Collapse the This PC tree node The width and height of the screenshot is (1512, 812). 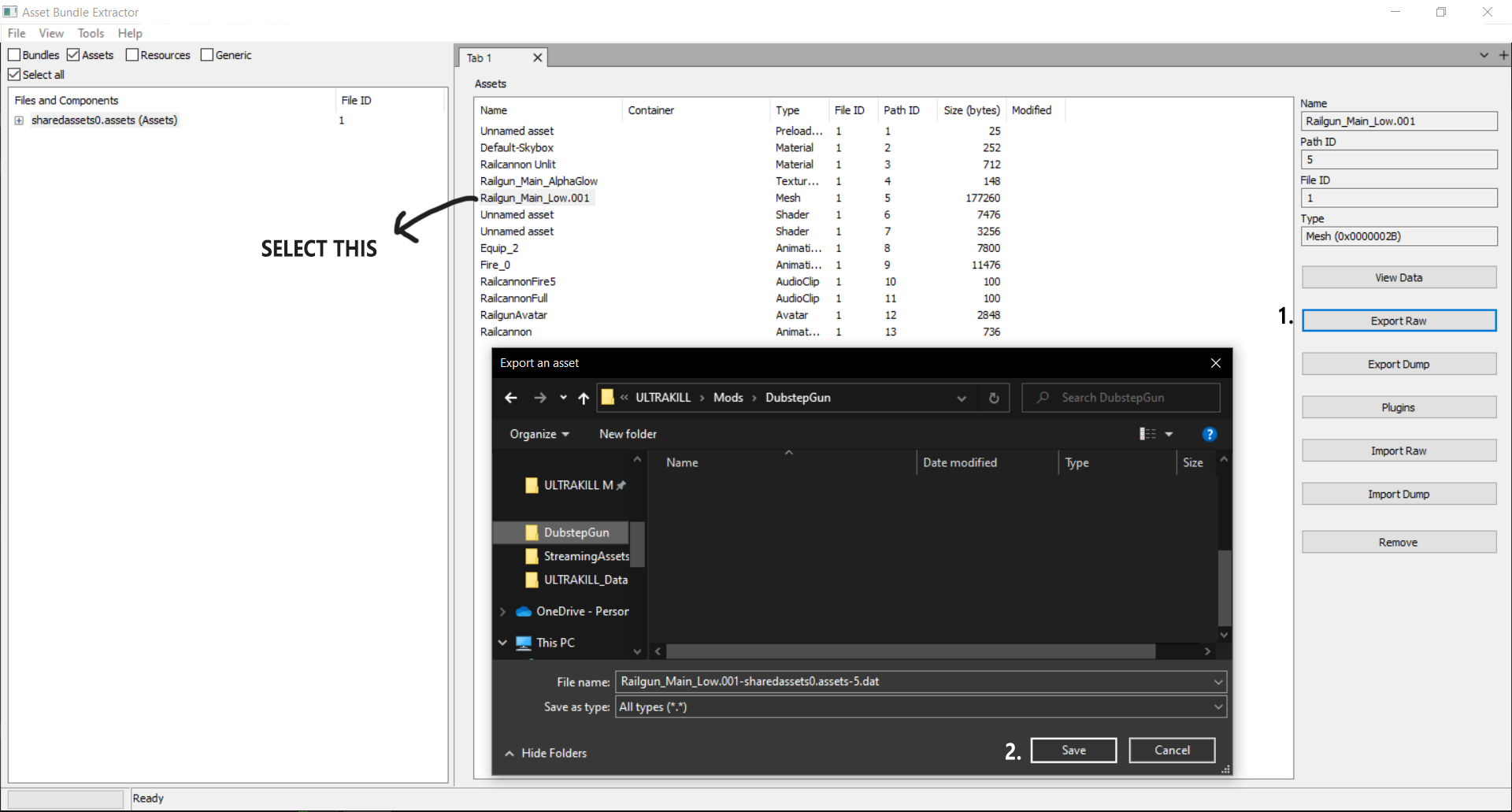pos(502,643)
